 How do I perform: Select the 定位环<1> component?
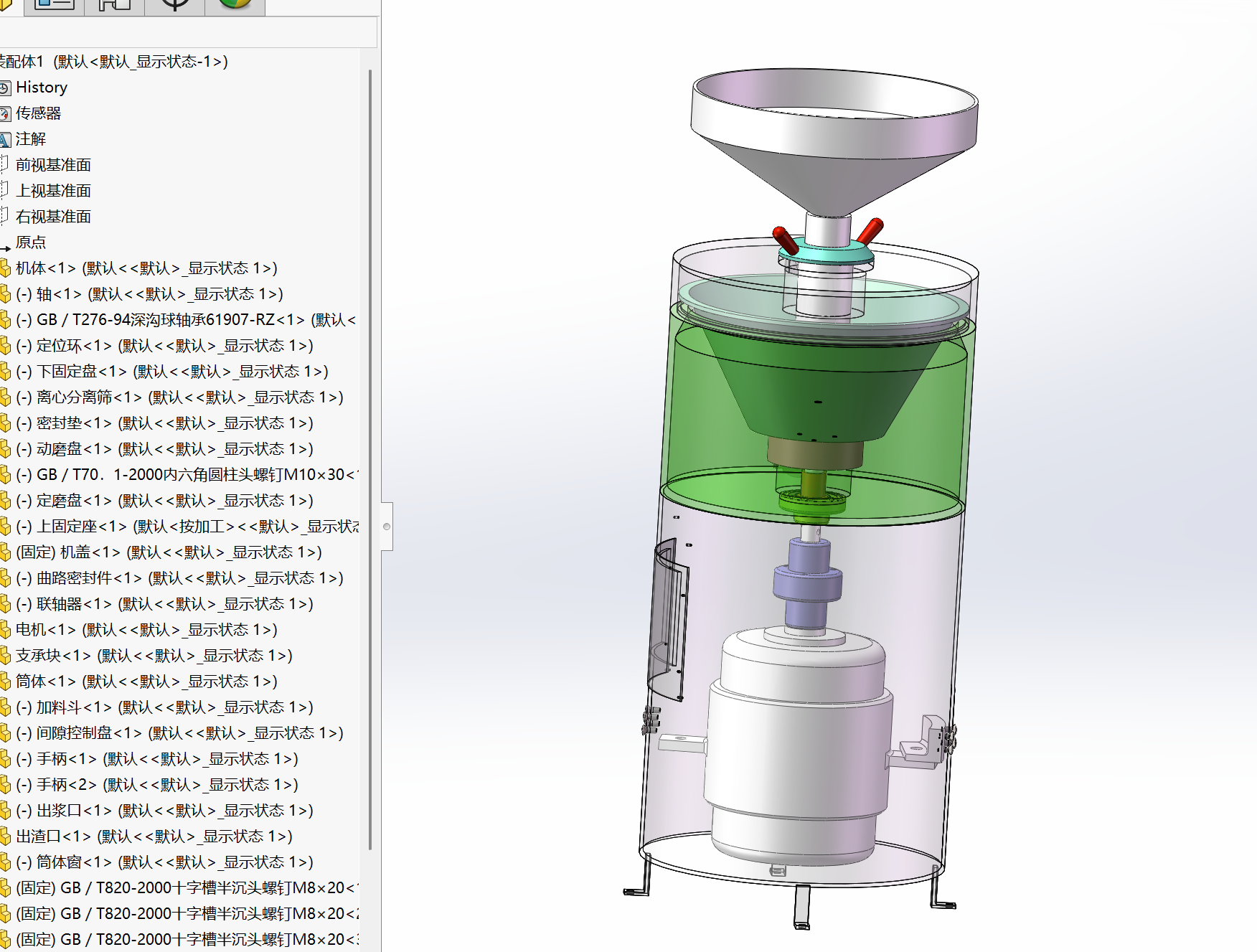pos(164,346)
